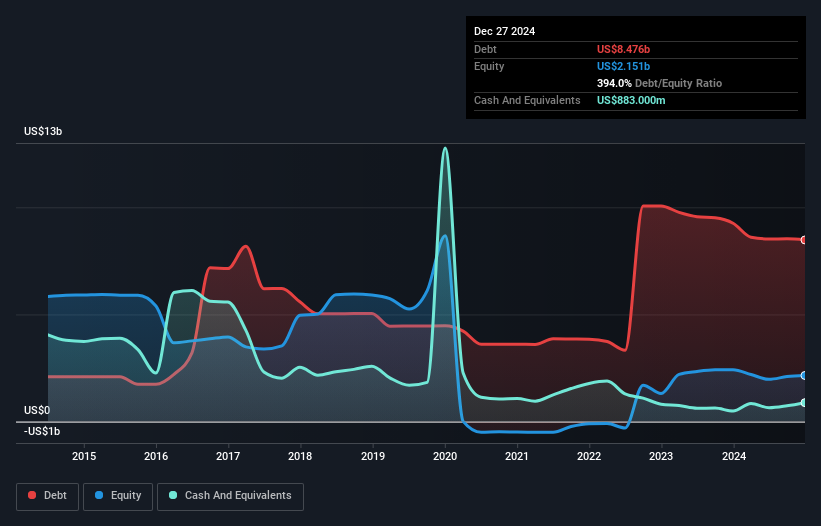The width and height of the screenshot is (821, 526).
Task: Click the Debt label in tooltip
Action: coord(485,49)
